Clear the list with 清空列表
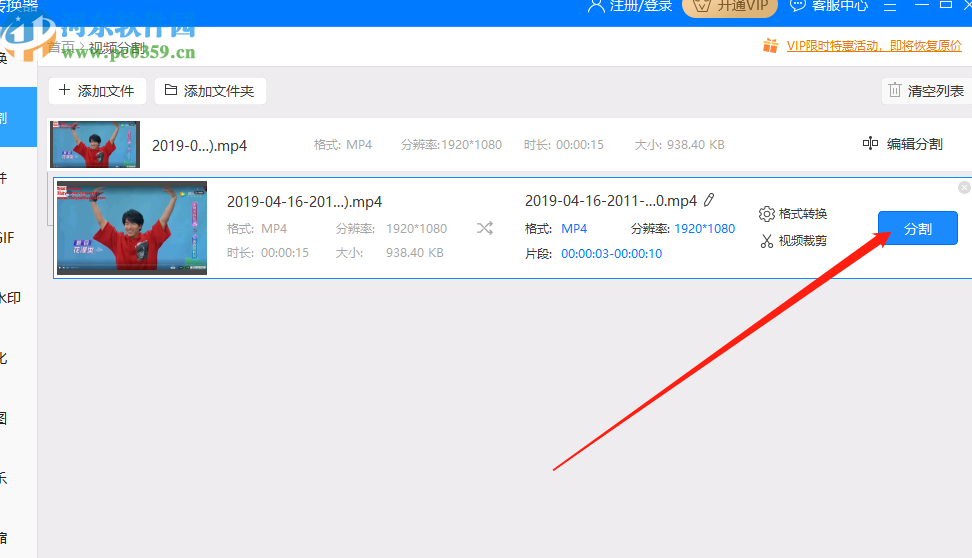The width and height of the screenshot is (972, 558). [x=927, y=91]
